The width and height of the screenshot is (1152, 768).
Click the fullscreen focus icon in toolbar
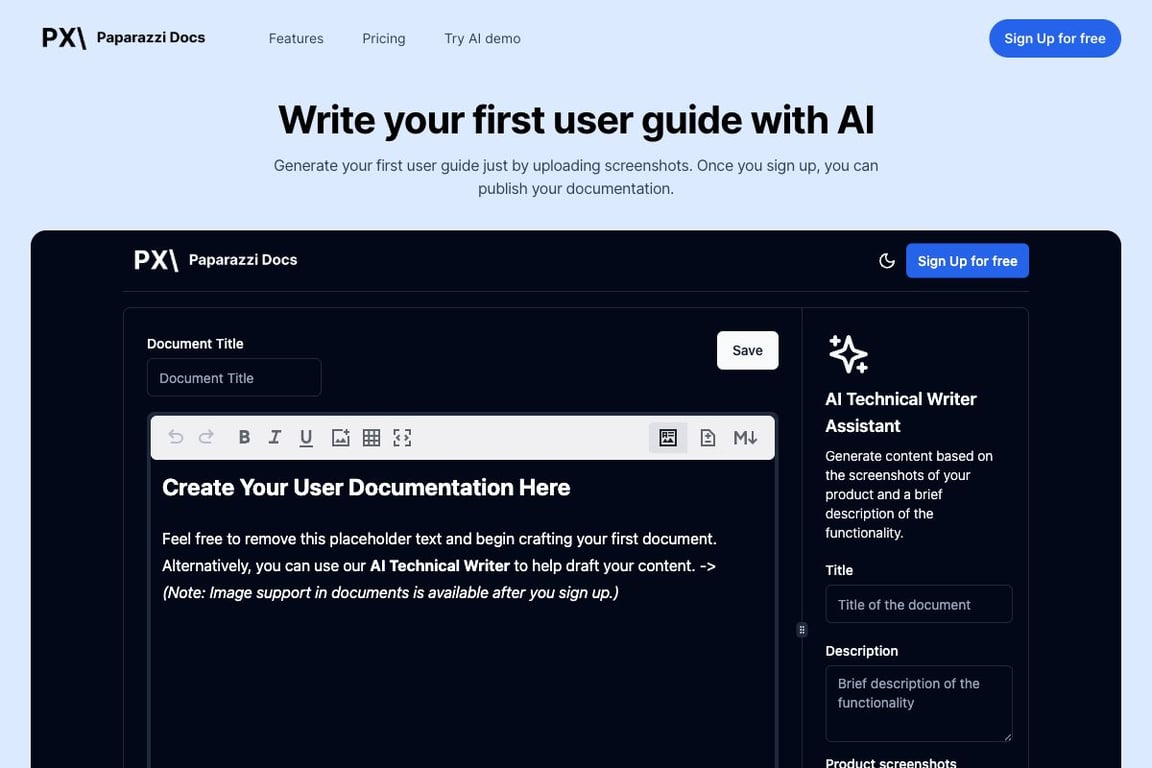point(402,437)
